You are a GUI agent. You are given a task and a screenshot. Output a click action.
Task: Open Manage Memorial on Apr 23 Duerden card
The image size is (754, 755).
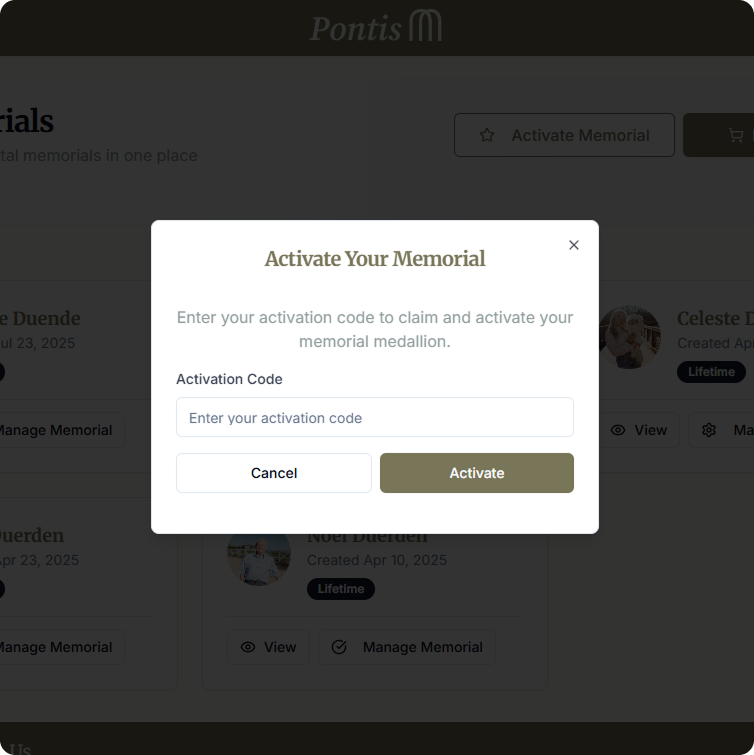(x=54, y=647)
